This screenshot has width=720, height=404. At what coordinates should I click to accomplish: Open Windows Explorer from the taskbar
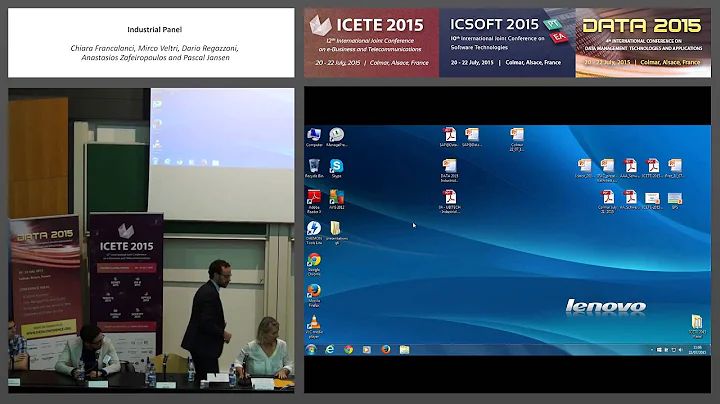tap(404, 350)
